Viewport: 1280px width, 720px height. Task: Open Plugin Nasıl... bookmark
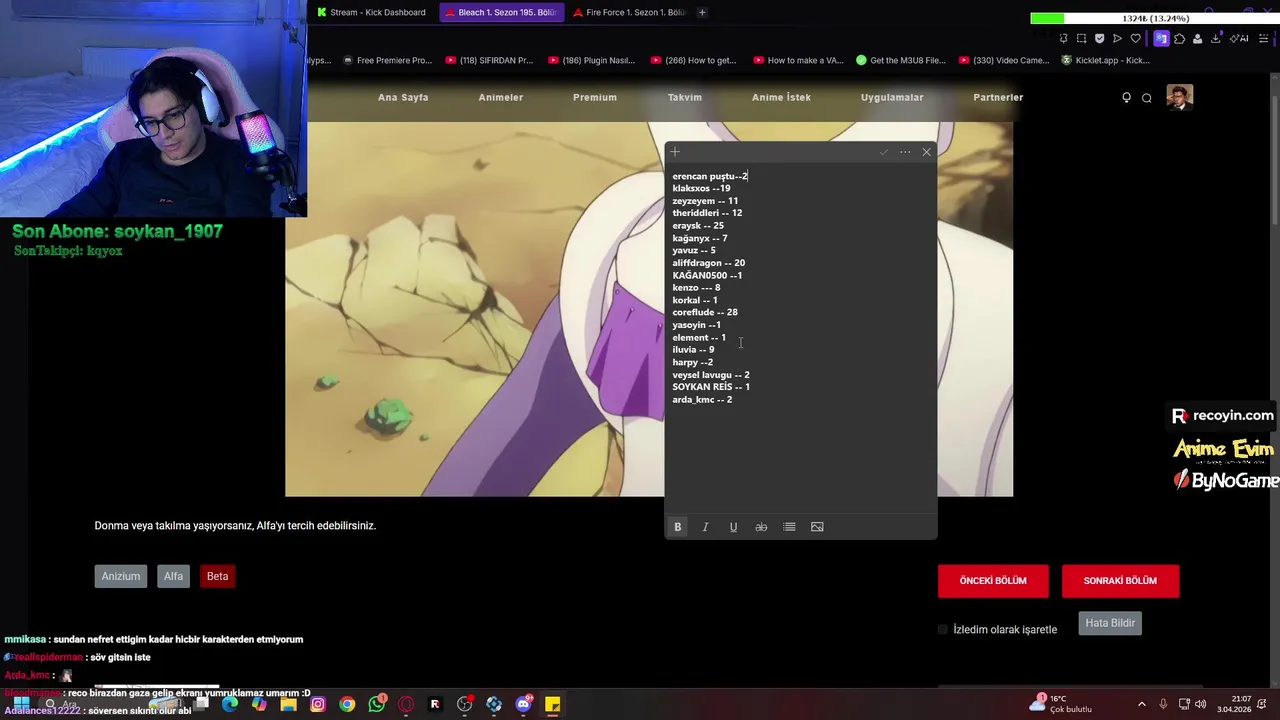coord(591,60)
